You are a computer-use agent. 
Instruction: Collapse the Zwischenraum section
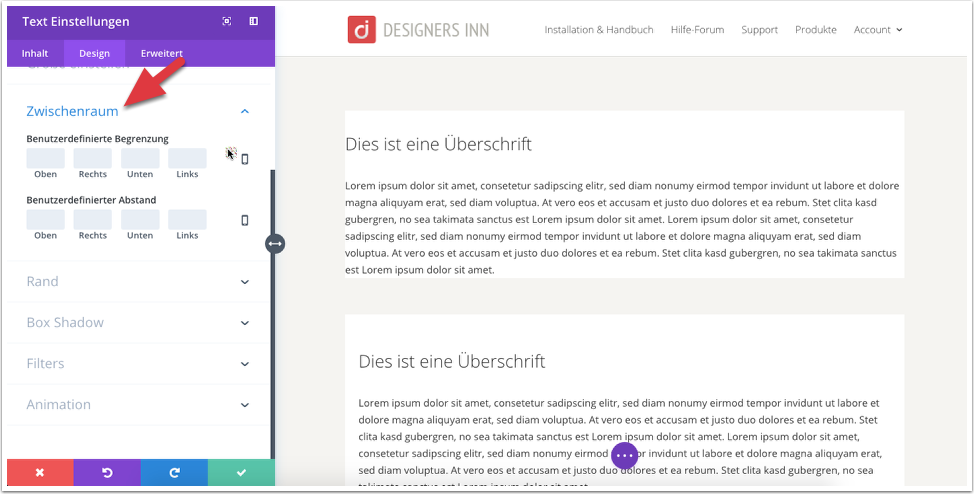245,111
